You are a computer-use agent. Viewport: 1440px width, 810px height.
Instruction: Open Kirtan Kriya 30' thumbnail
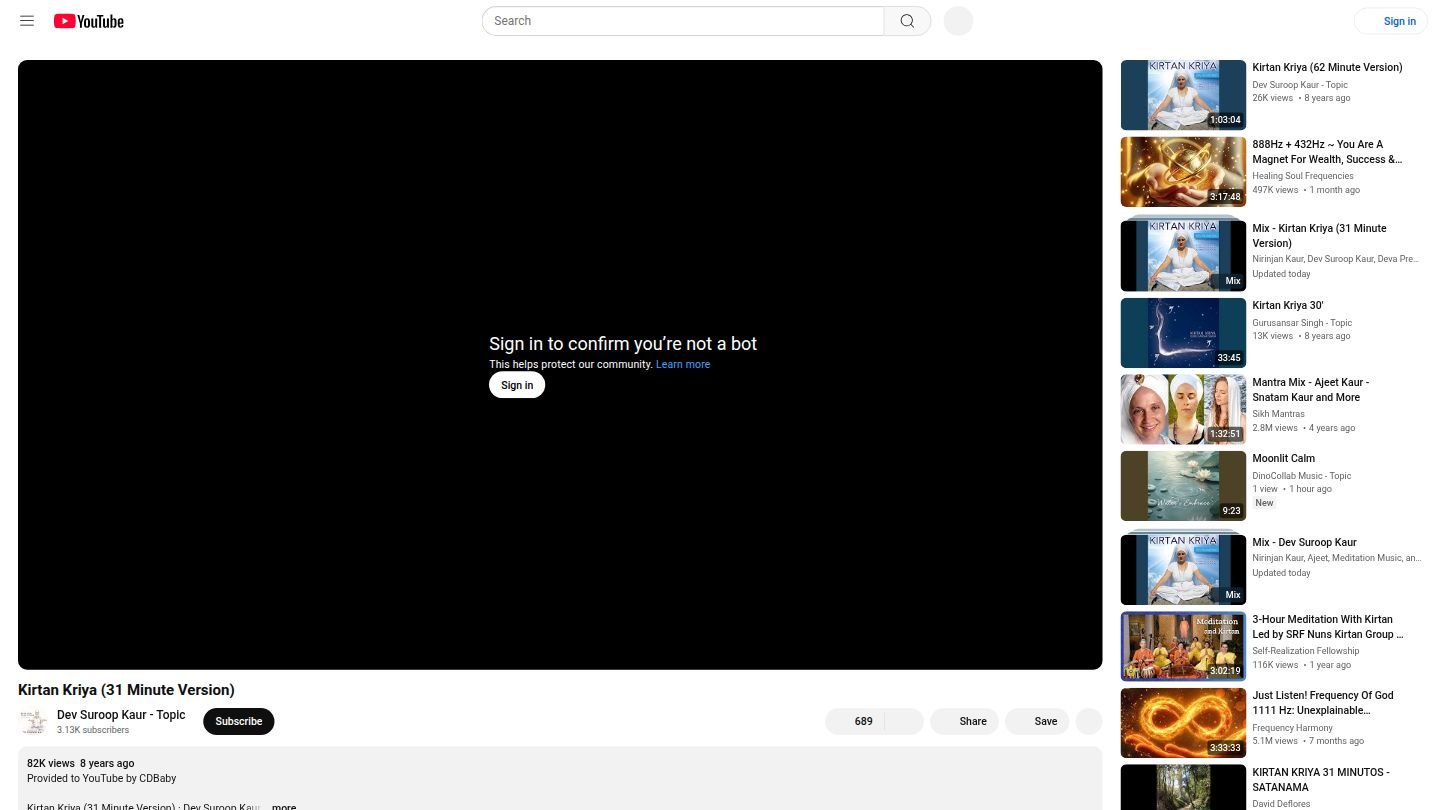pos(1183,333)
